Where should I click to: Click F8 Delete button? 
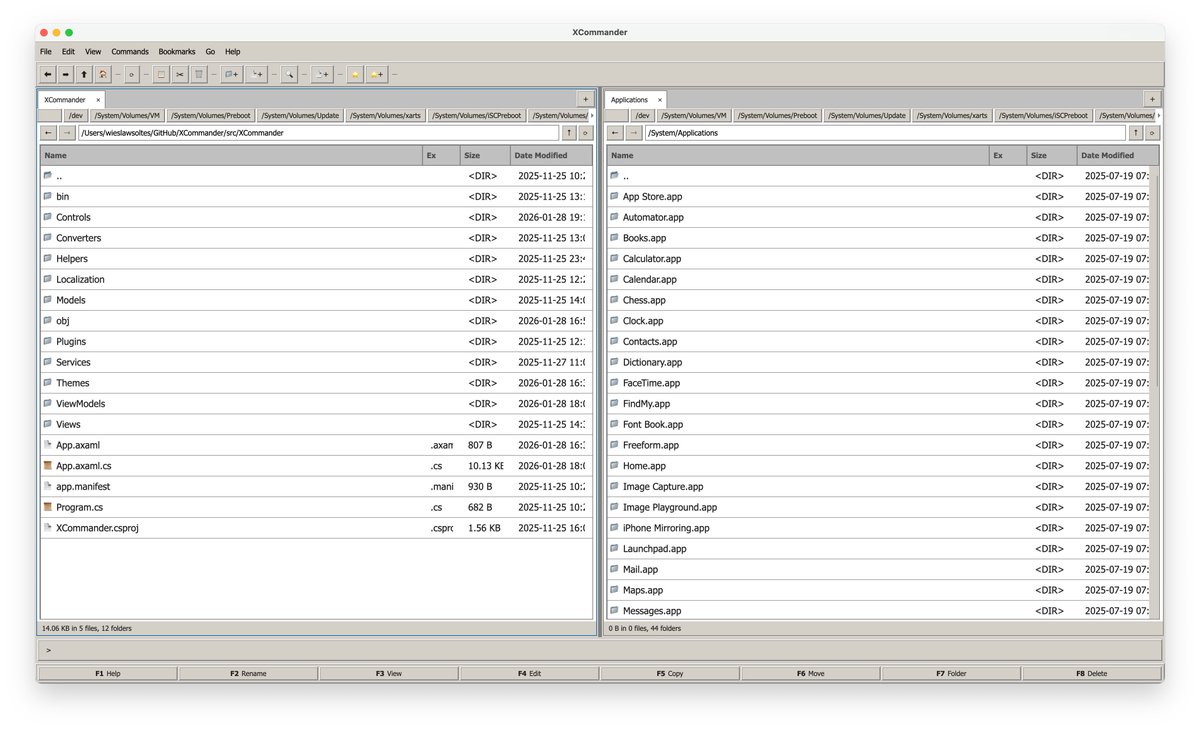[1092, 674]
